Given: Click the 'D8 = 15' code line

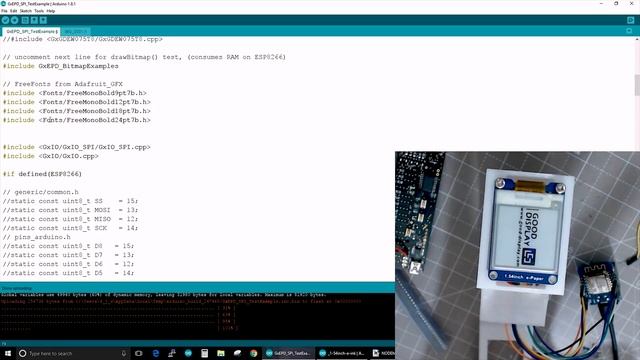Looking at the screenshot, I should point(69,246).
